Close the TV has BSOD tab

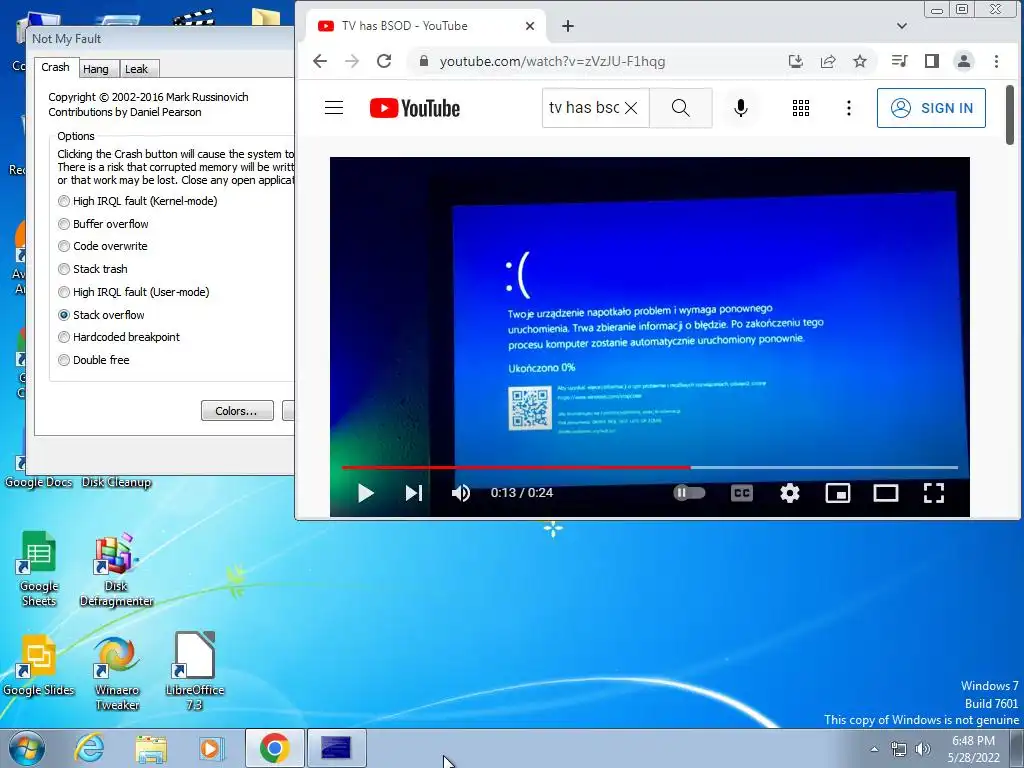530,26
